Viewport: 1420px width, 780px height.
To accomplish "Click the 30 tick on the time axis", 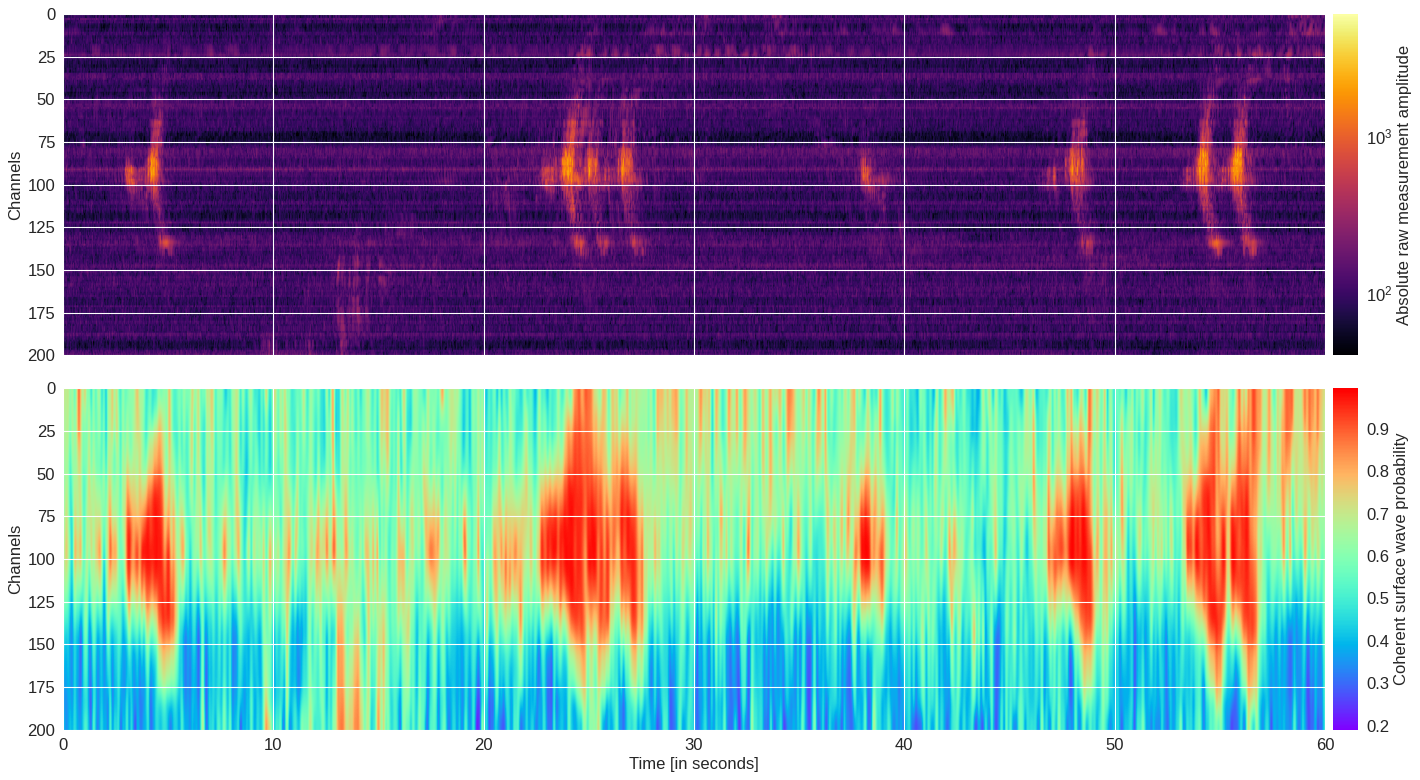I will pos(693,745).
